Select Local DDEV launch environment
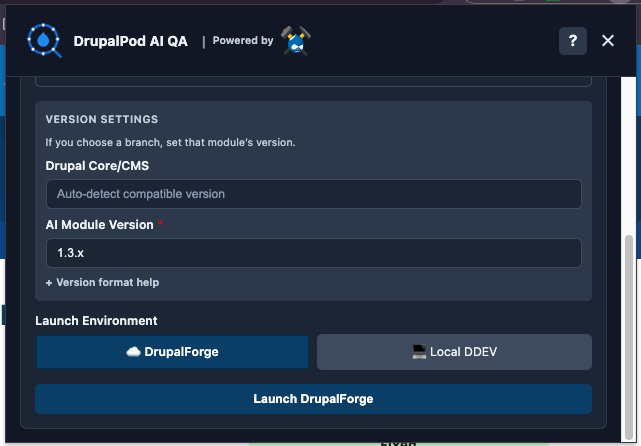Image resolution: width=641 pixels, height=446 pixels. 454,352
